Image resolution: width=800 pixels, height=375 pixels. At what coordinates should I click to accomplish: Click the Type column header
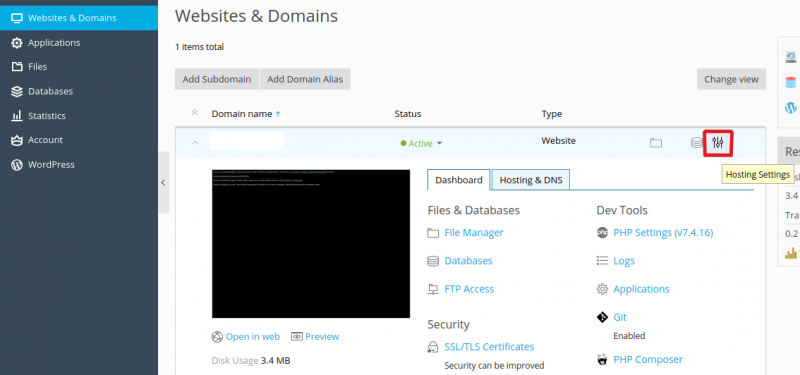pyautogui.click(x=552, y=114)
